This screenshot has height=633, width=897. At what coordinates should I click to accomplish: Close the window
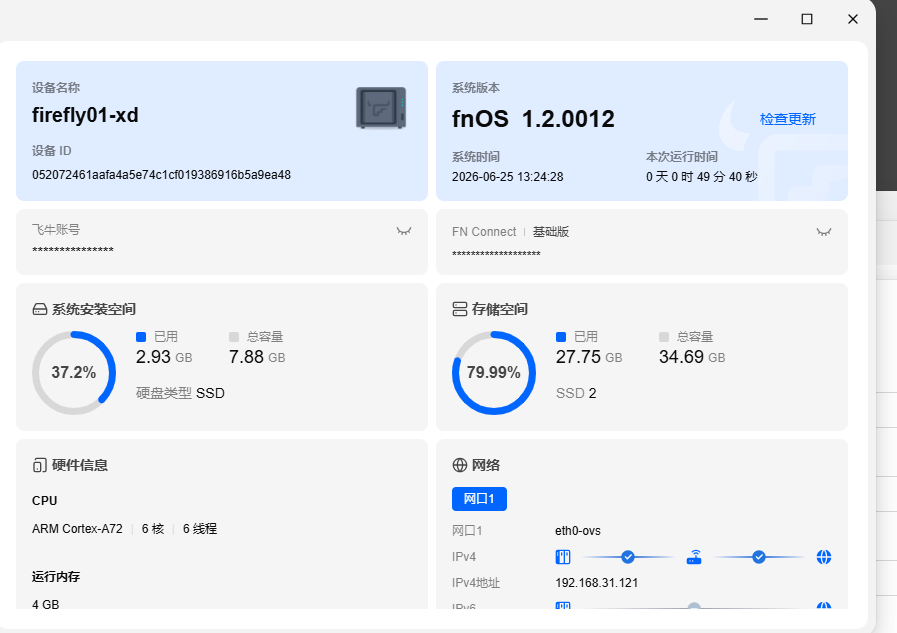852,19
